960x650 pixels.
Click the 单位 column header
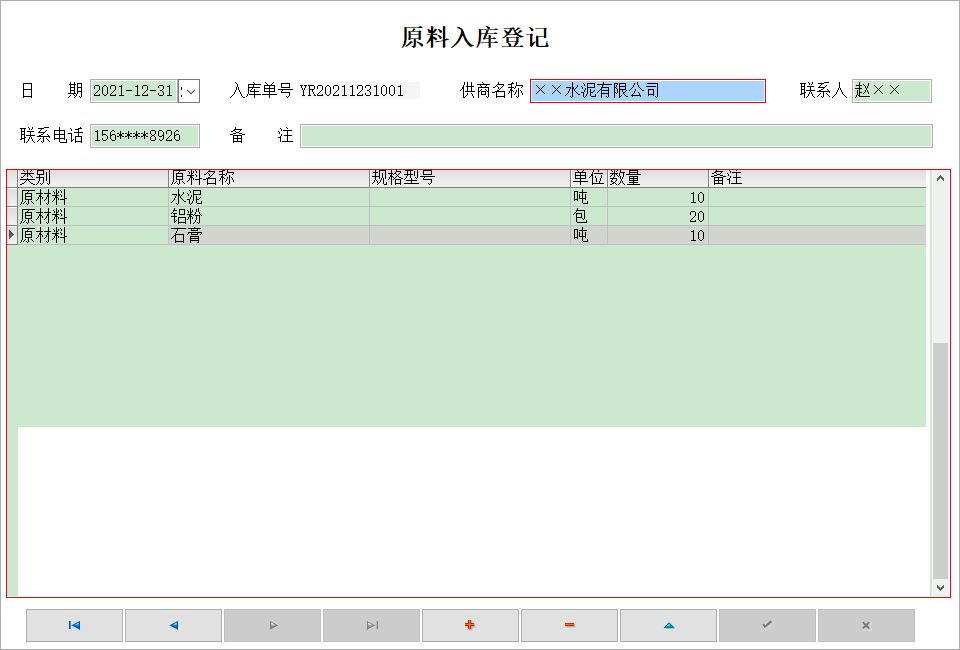tap(589, 178)
